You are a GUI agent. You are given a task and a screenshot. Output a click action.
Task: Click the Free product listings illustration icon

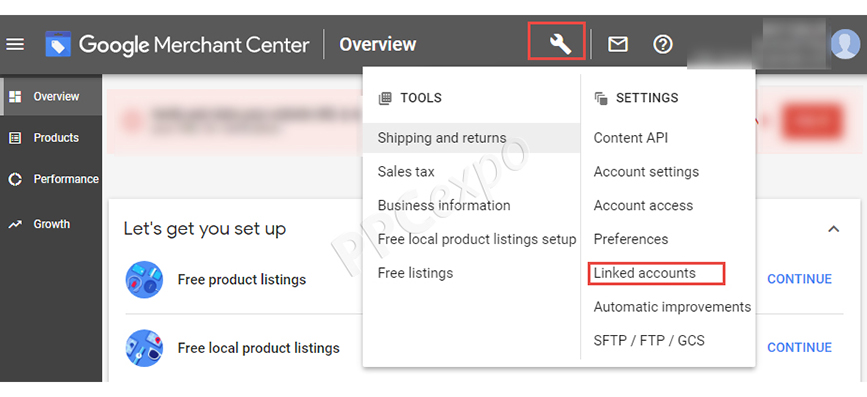(144, 280)
